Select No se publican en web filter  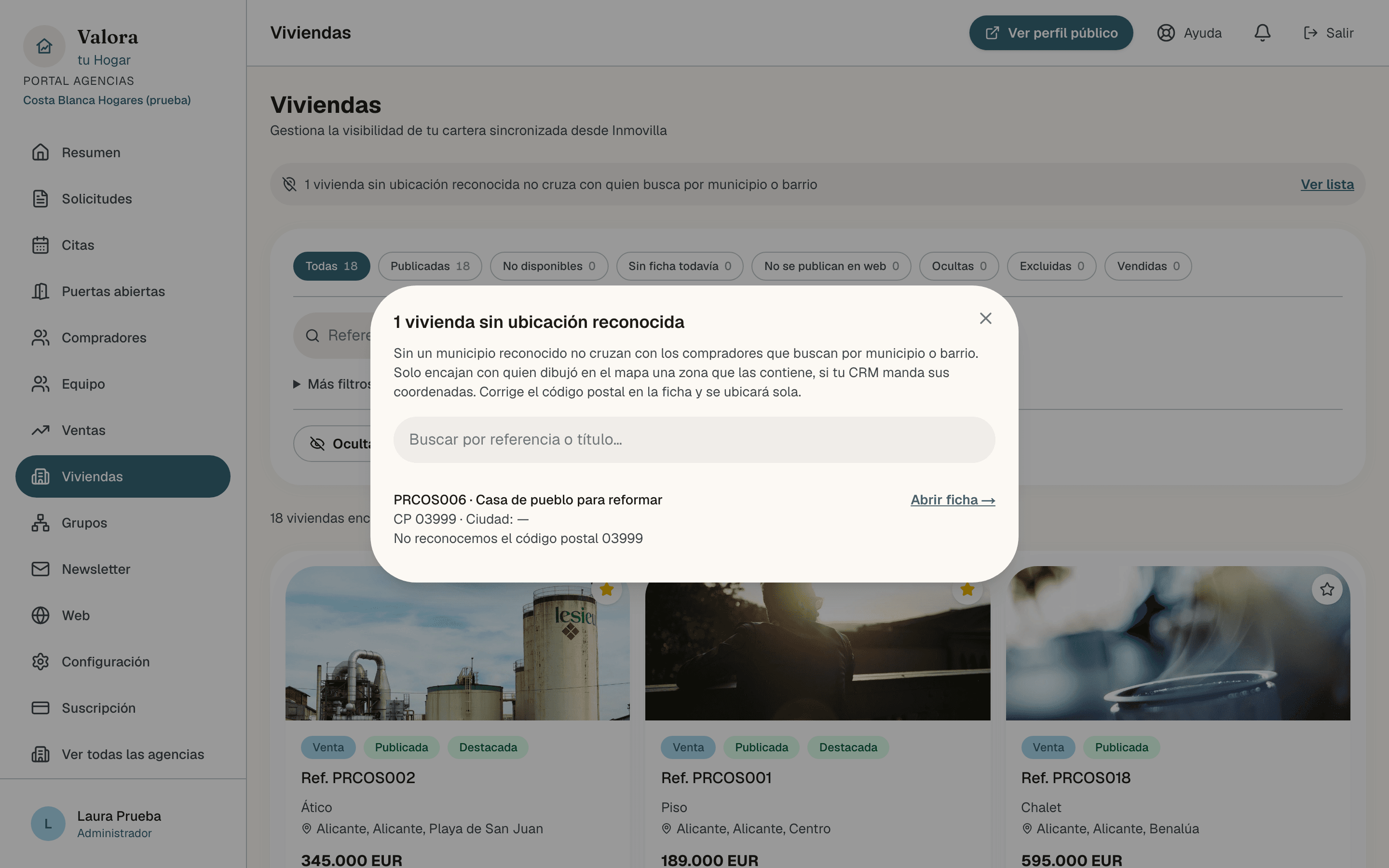[831, 266]
